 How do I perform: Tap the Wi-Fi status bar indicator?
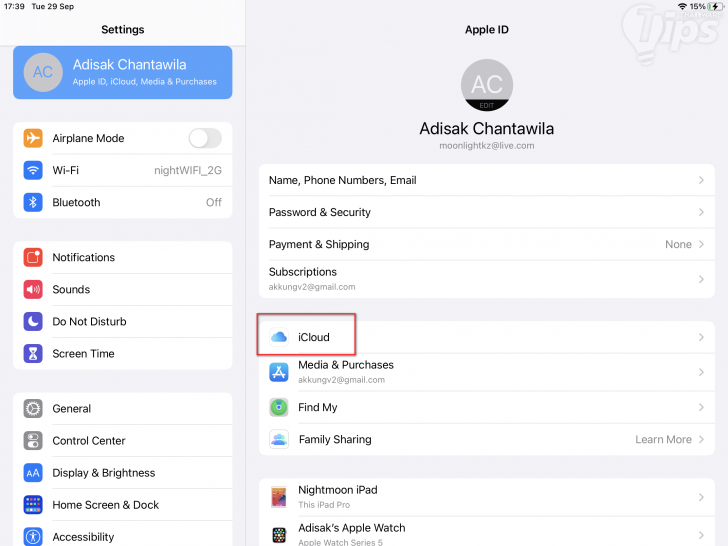(x=682, y=6)
